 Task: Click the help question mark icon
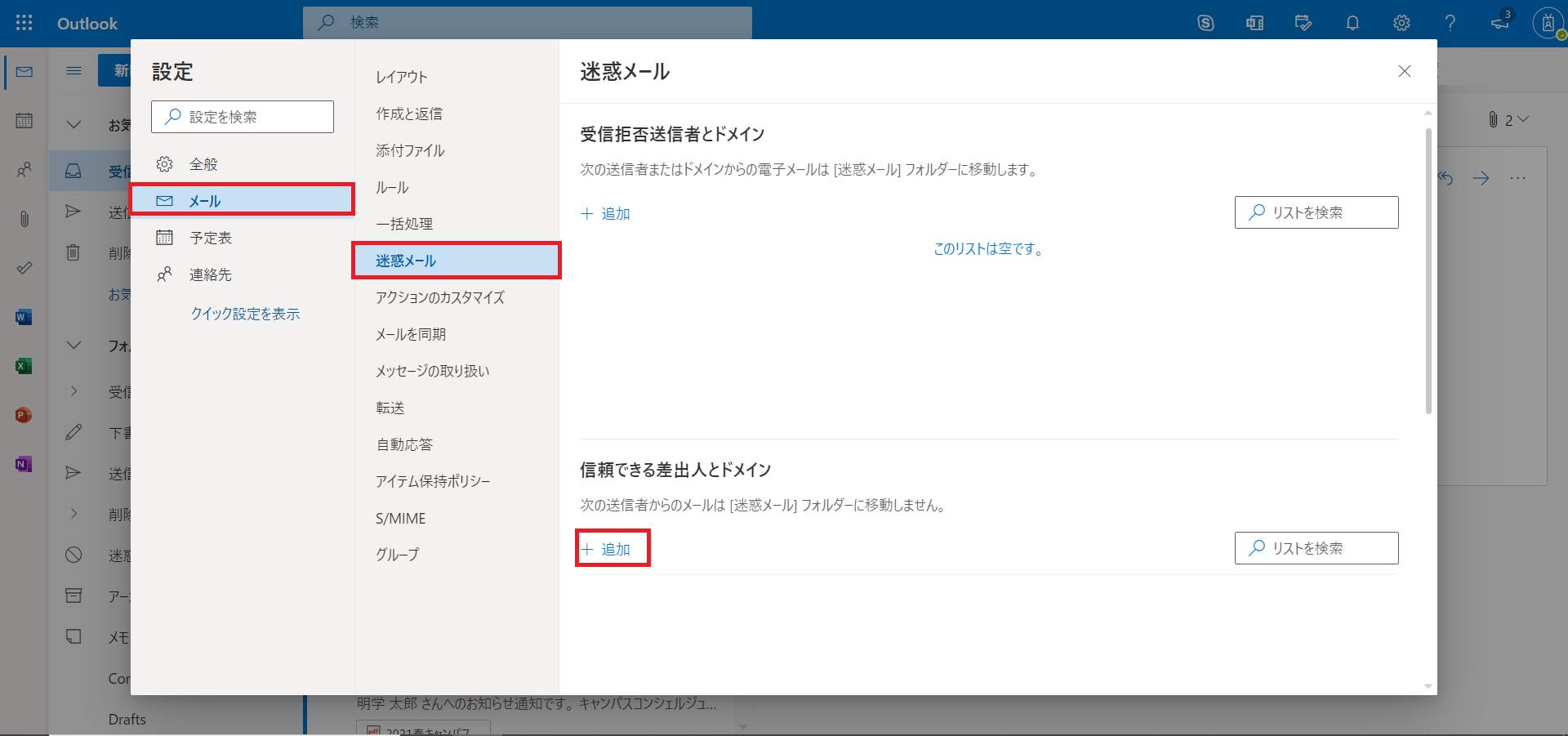[1450, 23]
